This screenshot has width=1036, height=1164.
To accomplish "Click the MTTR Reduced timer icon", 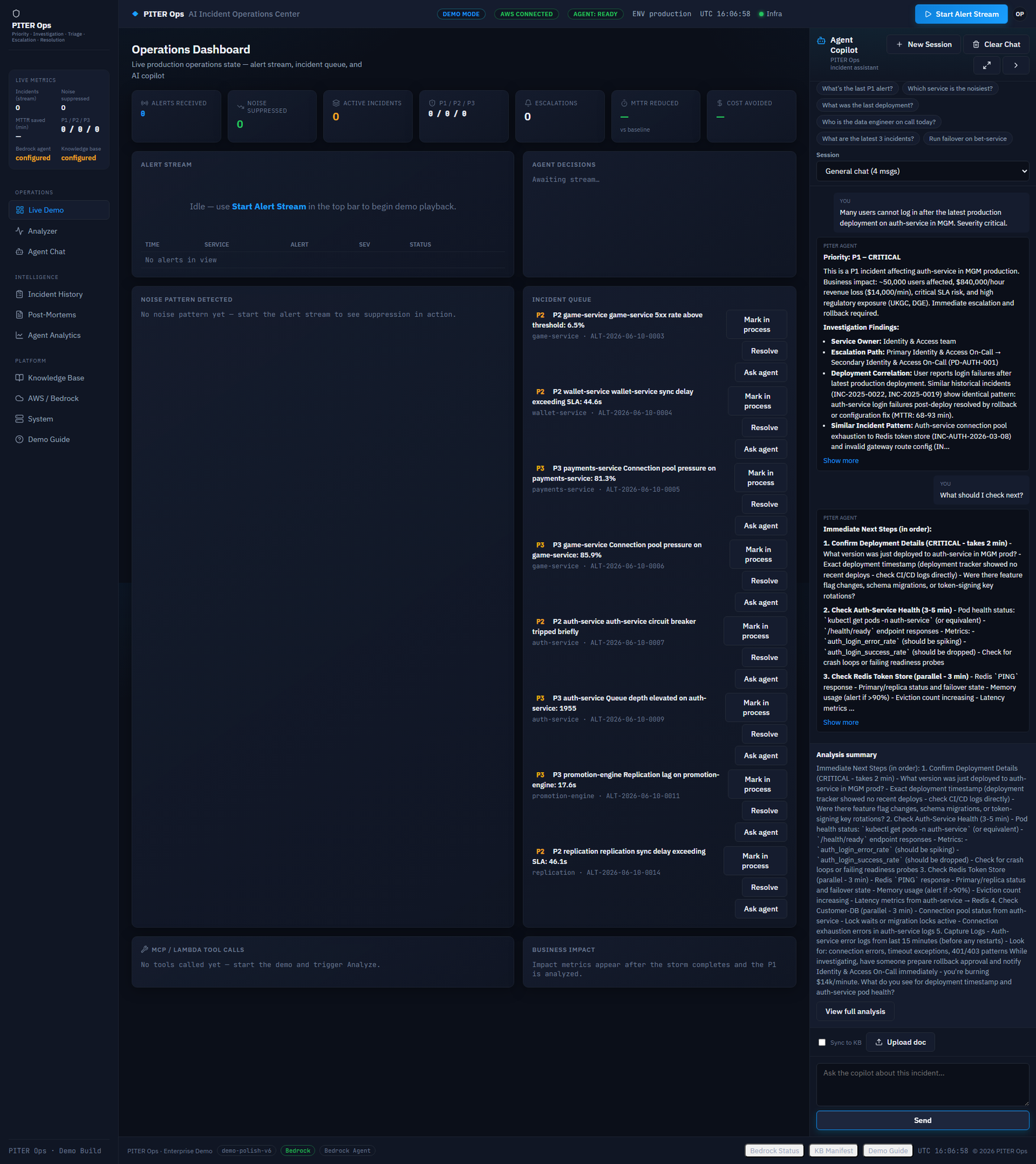I will tap(624, 103).
